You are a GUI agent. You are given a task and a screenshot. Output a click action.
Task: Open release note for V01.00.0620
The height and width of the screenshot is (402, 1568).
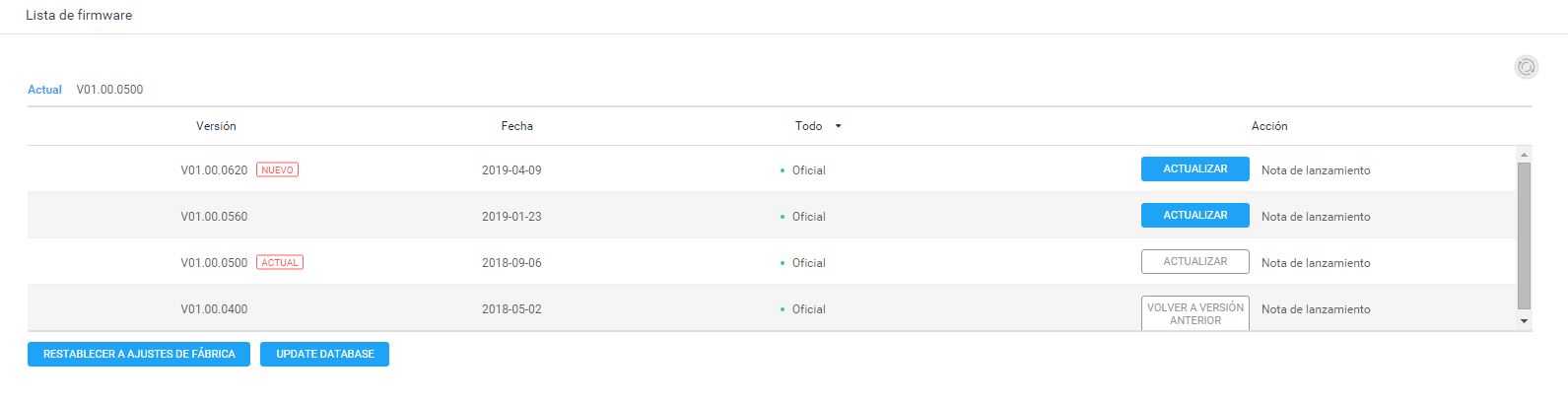point(1315,170)
